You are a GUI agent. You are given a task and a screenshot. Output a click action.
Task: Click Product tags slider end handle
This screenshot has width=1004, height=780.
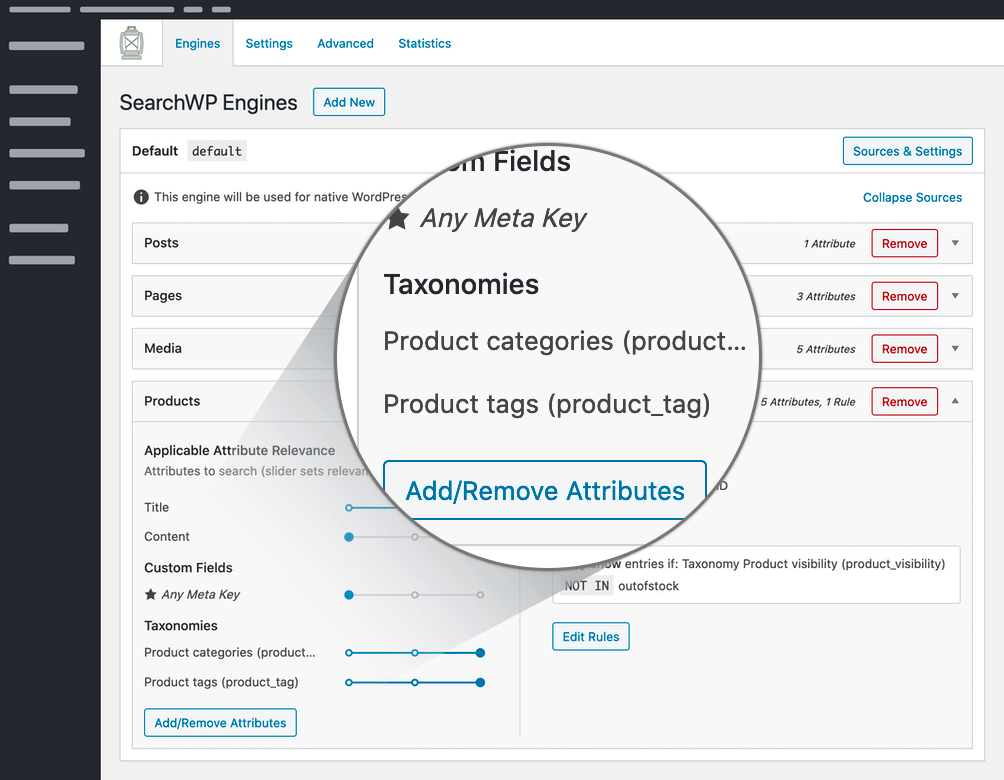pos(480,683)
